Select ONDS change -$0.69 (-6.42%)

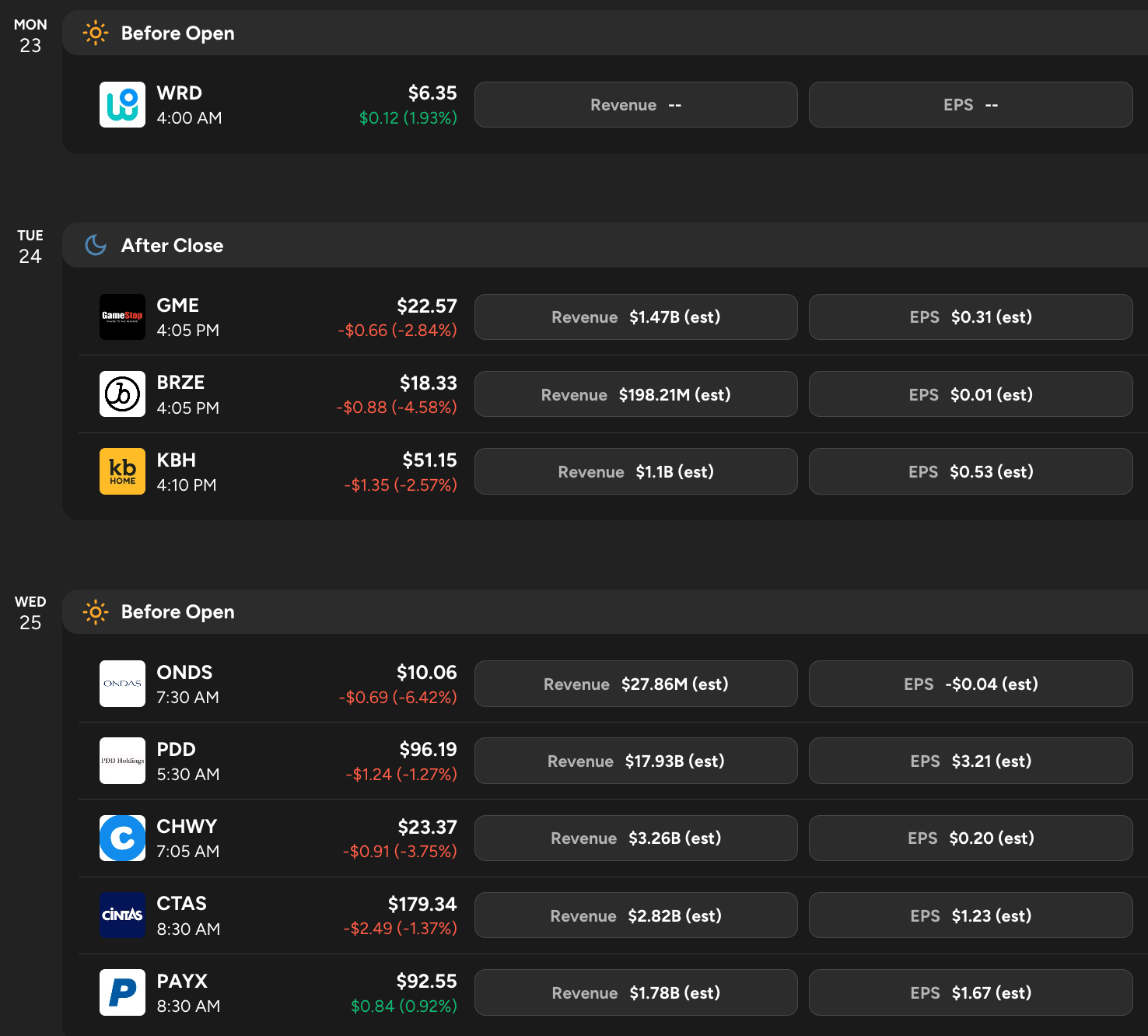397,698
